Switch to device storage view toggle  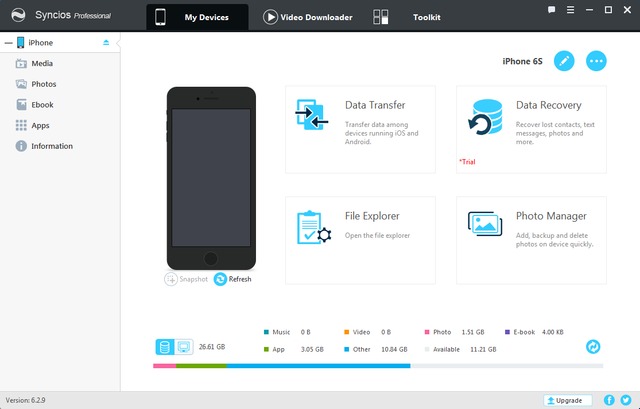(x=165, y=347)
